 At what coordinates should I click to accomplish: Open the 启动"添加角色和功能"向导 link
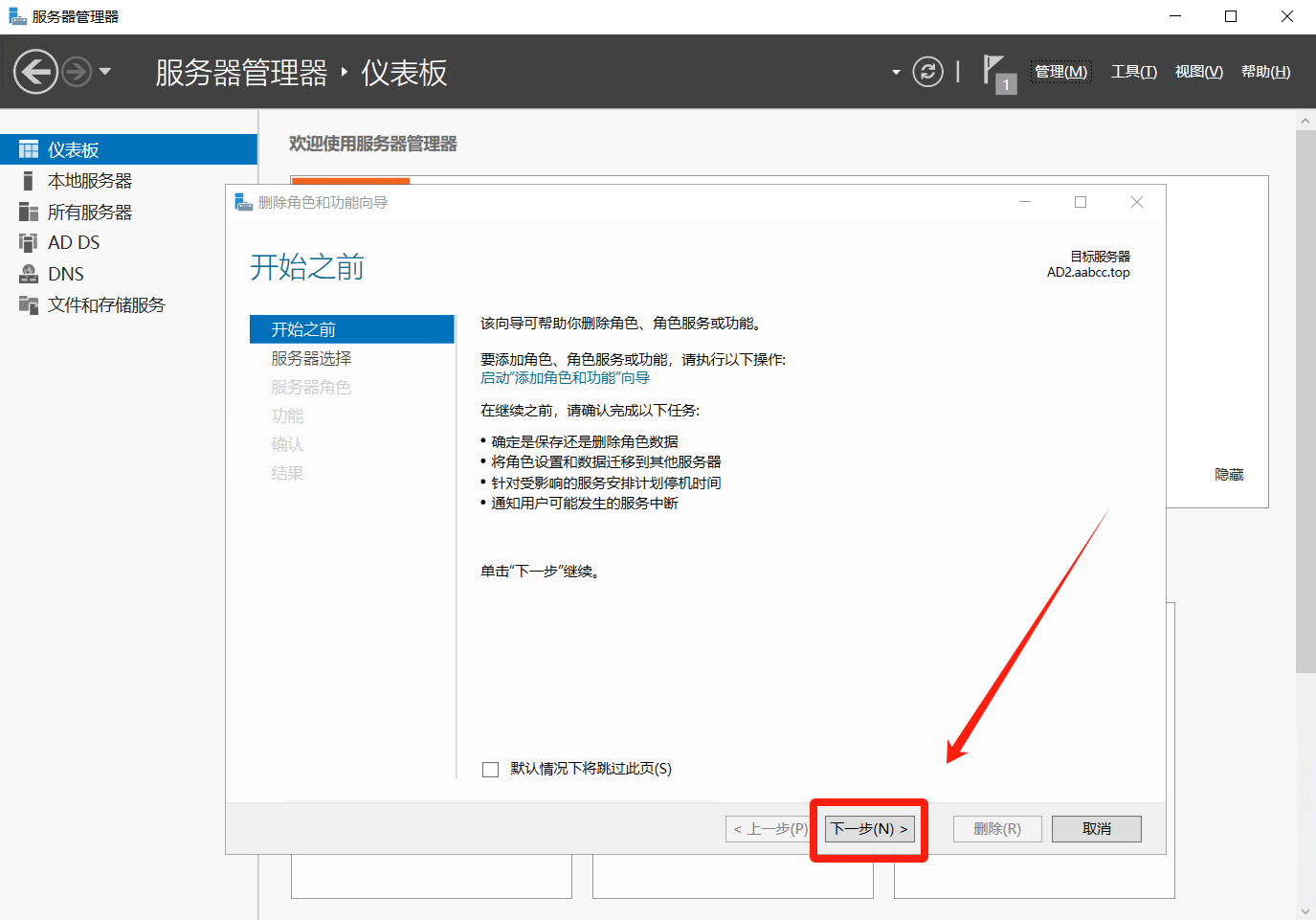pos(565,378)
